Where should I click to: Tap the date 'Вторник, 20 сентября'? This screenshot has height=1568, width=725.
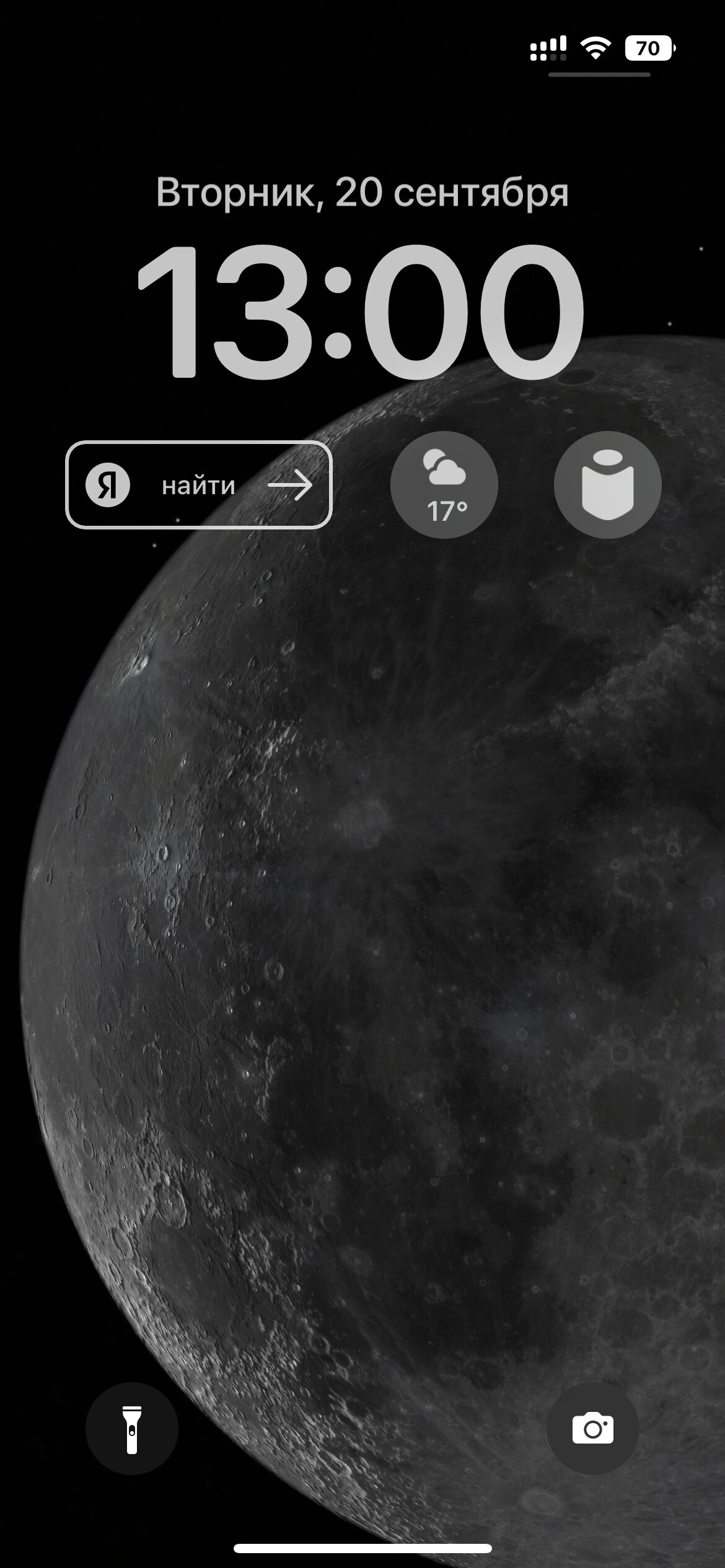(x=362, y=193)
